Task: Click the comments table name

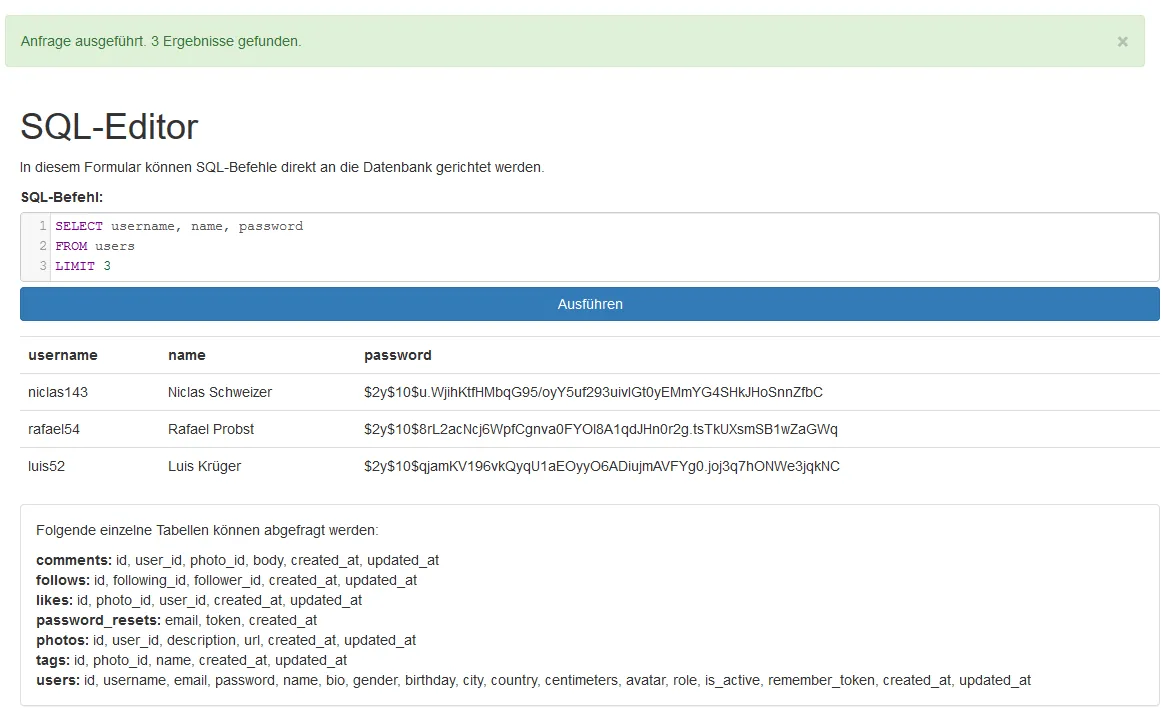Action: (x=73, y=560)
